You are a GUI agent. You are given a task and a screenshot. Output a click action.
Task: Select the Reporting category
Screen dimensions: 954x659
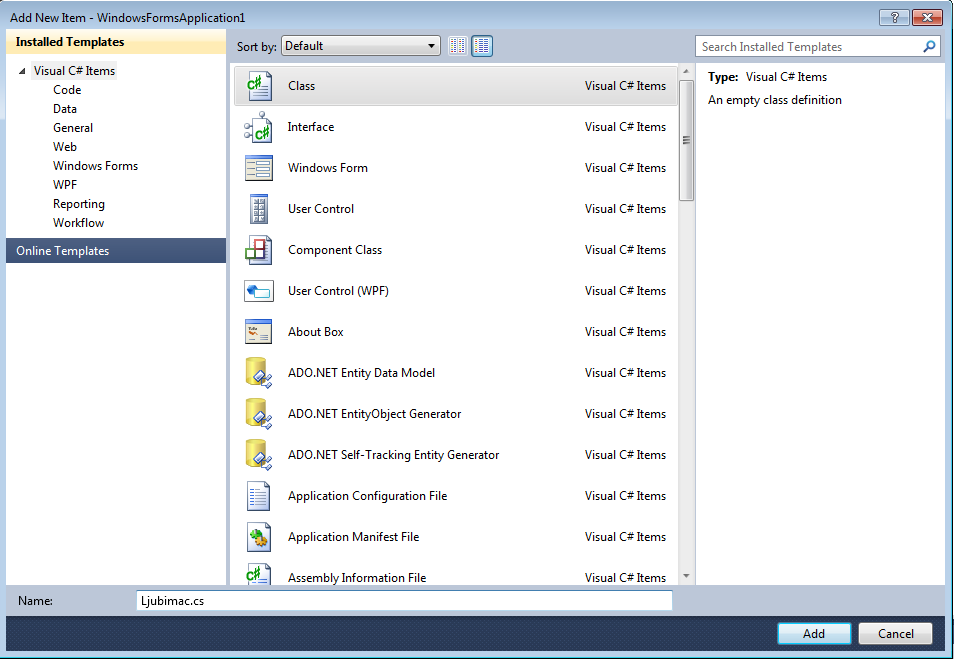pyautogui.click(x=78, y=204)
